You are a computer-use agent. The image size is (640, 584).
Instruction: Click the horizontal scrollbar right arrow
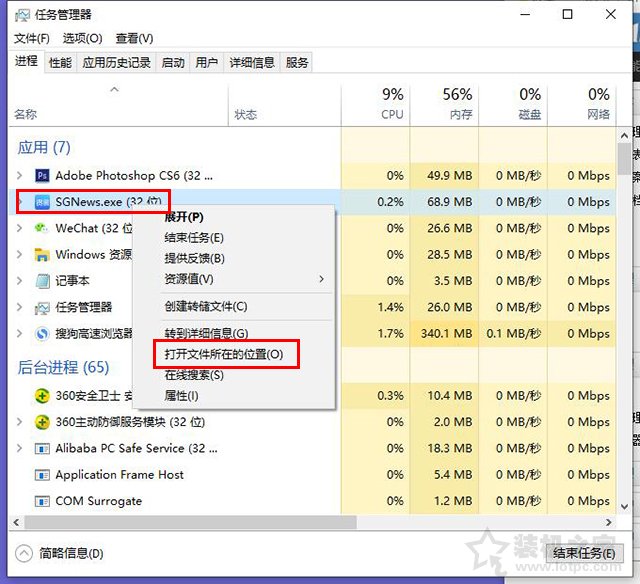coord(609,522)
